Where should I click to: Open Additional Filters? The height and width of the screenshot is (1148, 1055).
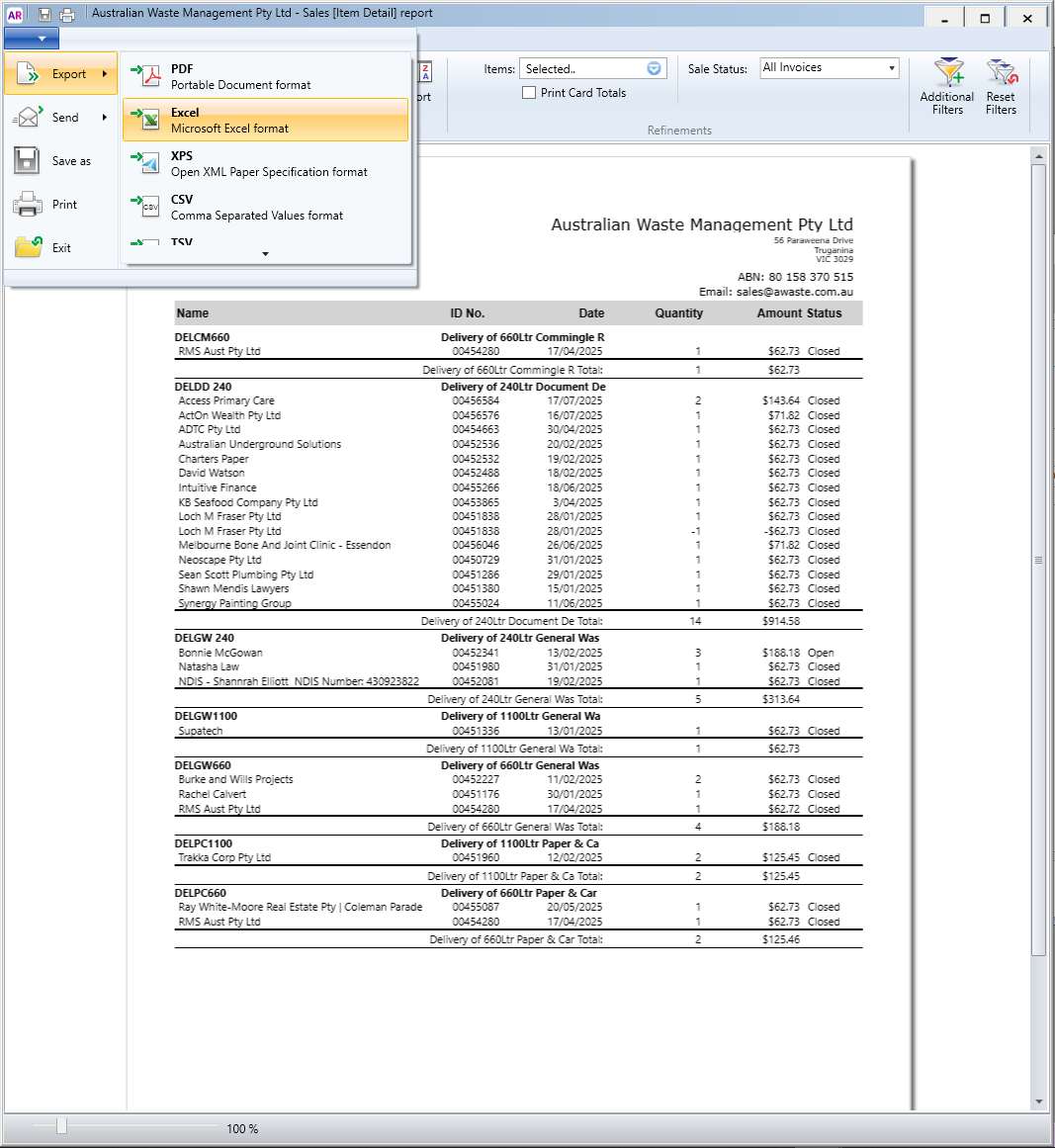pyautogui.click(x=946, y=87)
